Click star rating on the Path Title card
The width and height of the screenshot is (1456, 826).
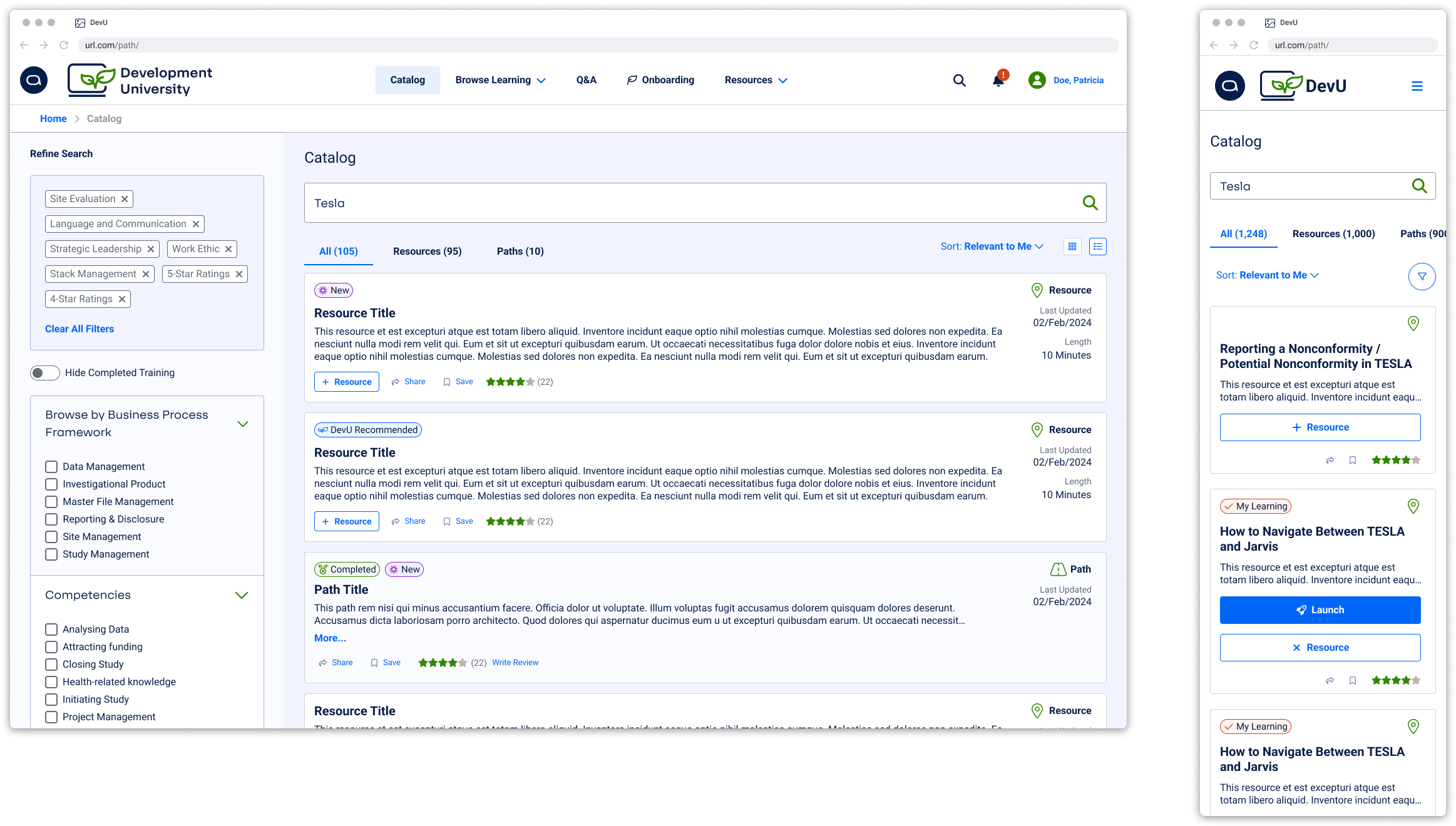click(443, 663)
